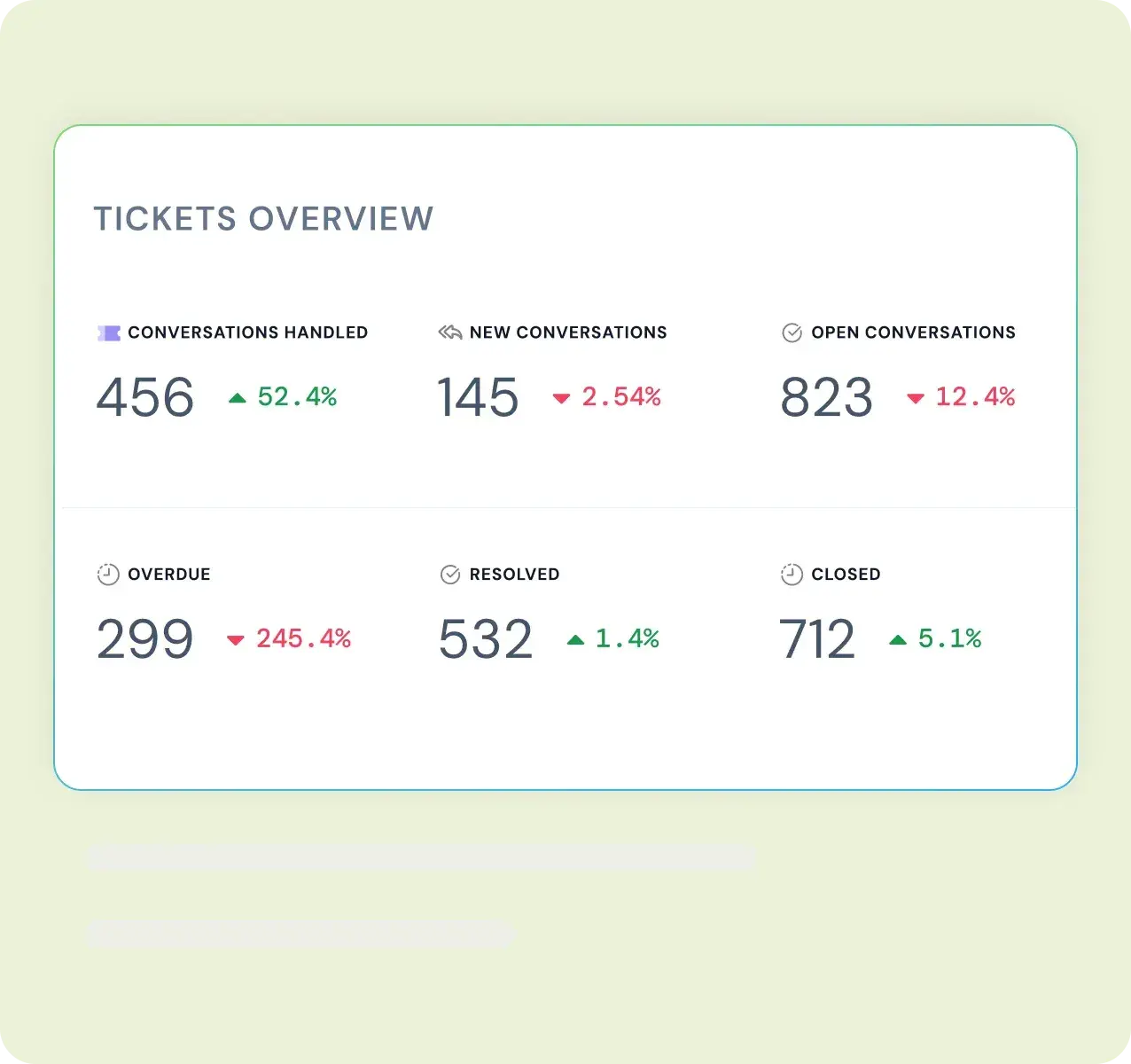Click the Resolved count 532

point(485,638)
